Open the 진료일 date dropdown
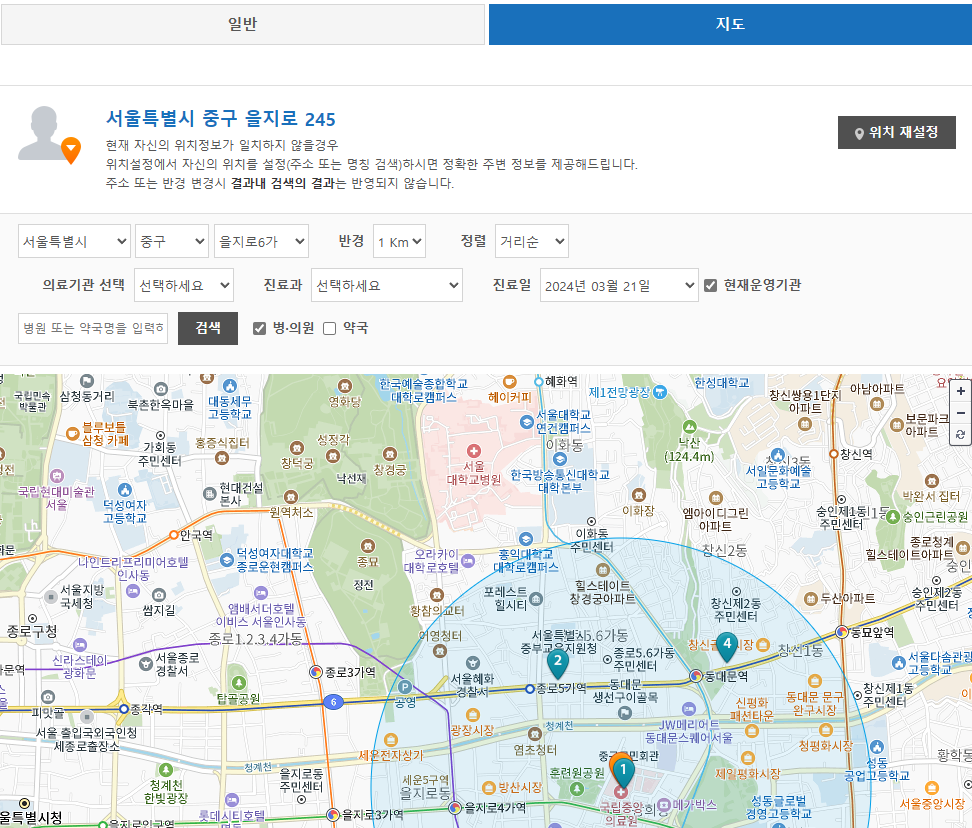 tap(619, 285)
